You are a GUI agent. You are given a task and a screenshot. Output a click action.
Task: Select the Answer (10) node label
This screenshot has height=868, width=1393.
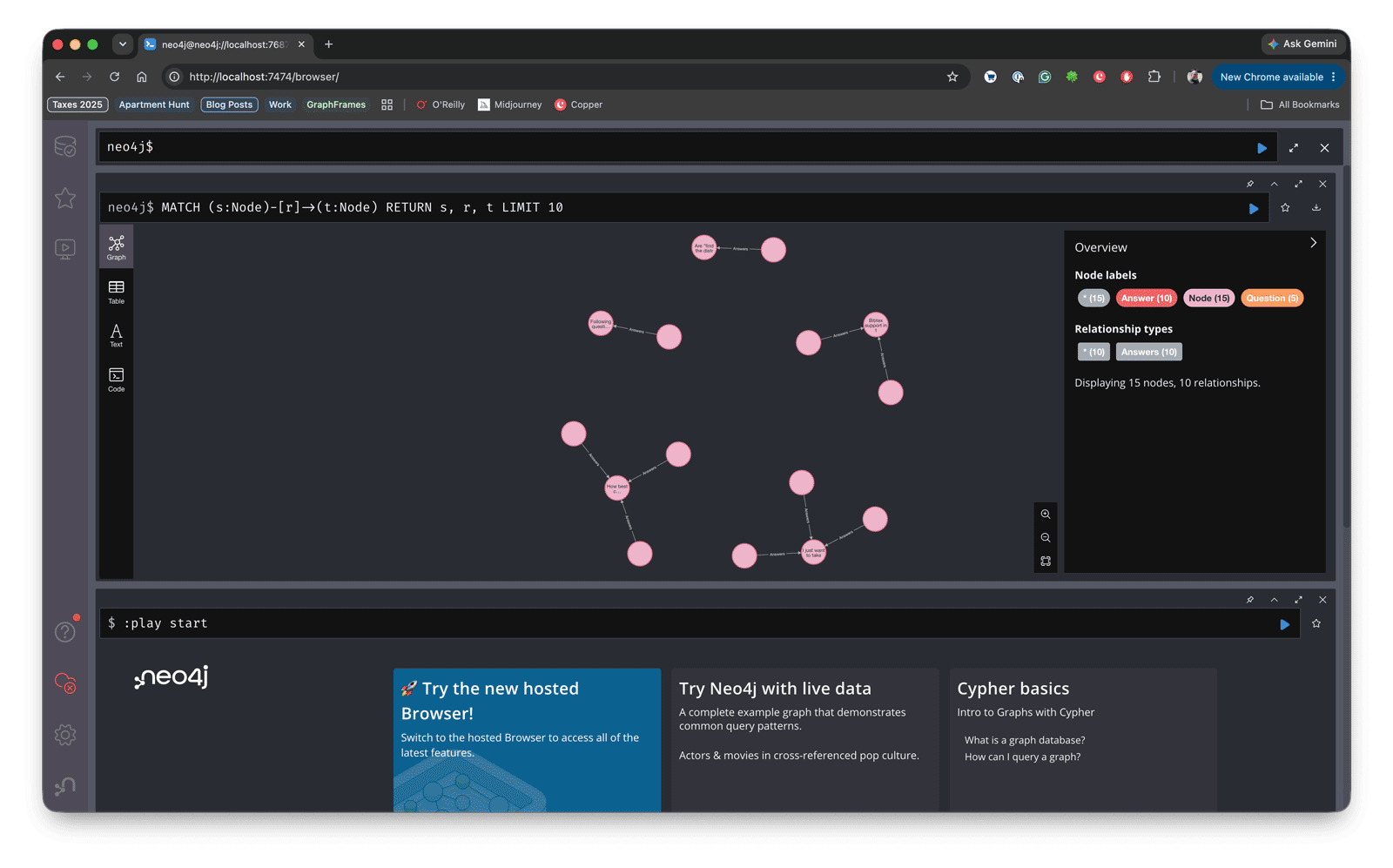(1147, 298)
